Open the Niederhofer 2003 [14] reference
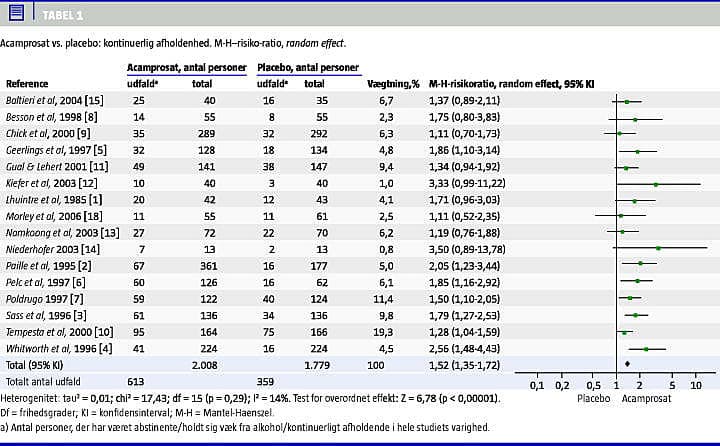The width and height of the screenshot is (720, 446). click(50, 247)
